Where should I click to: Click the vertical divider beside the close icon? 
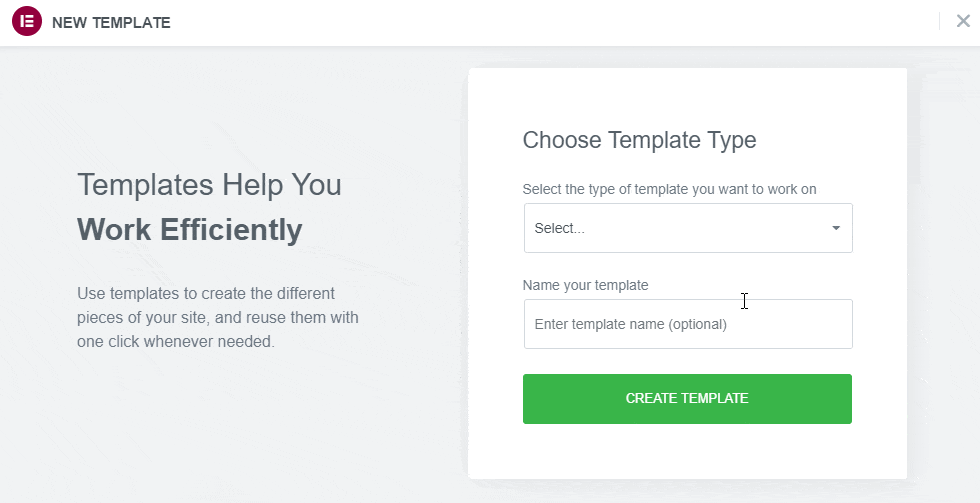click(940, 21)
